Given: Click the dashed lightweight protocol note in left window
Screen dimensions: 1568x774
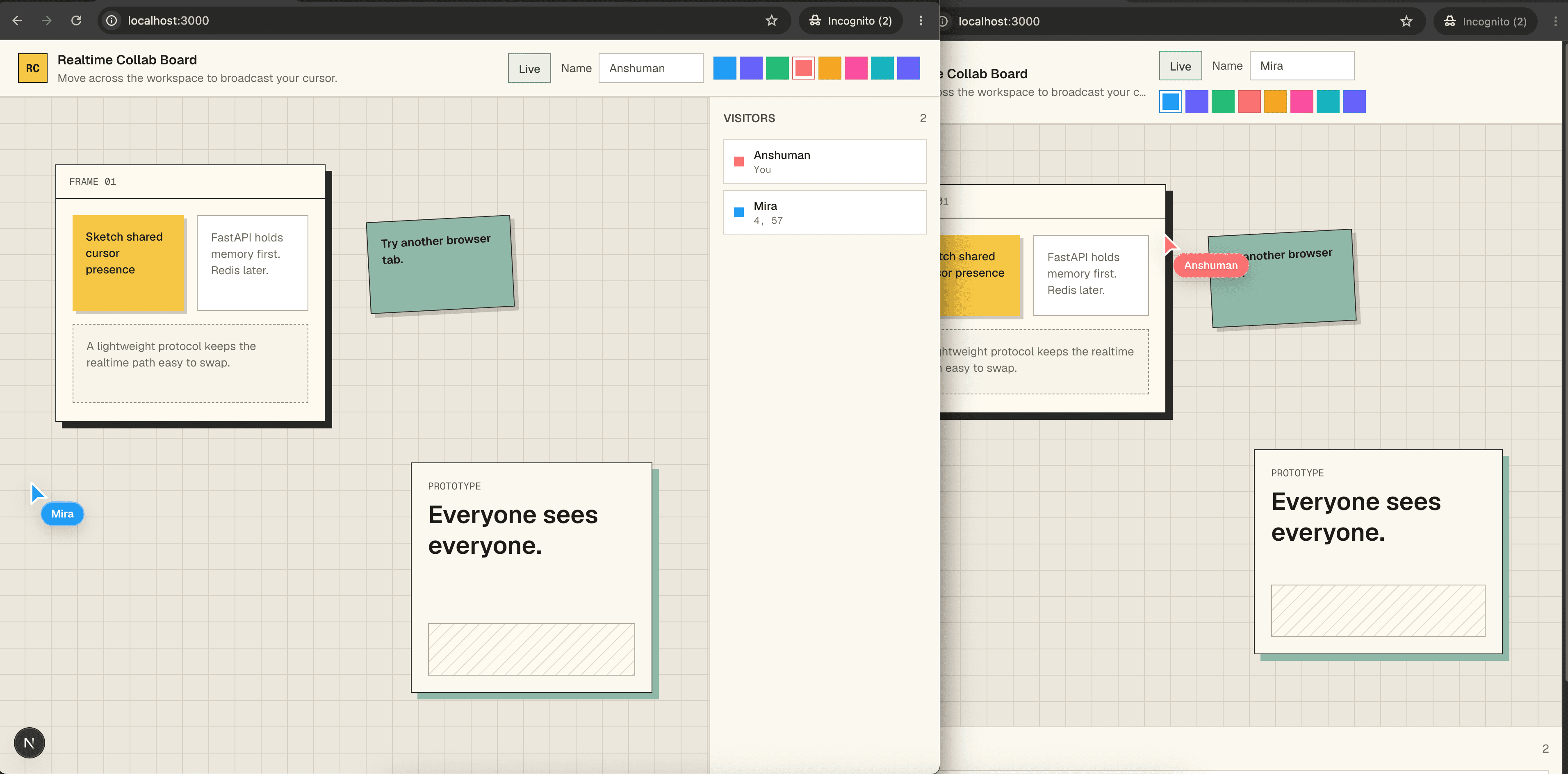Looking at the screenshot, I should coord(191,363).
